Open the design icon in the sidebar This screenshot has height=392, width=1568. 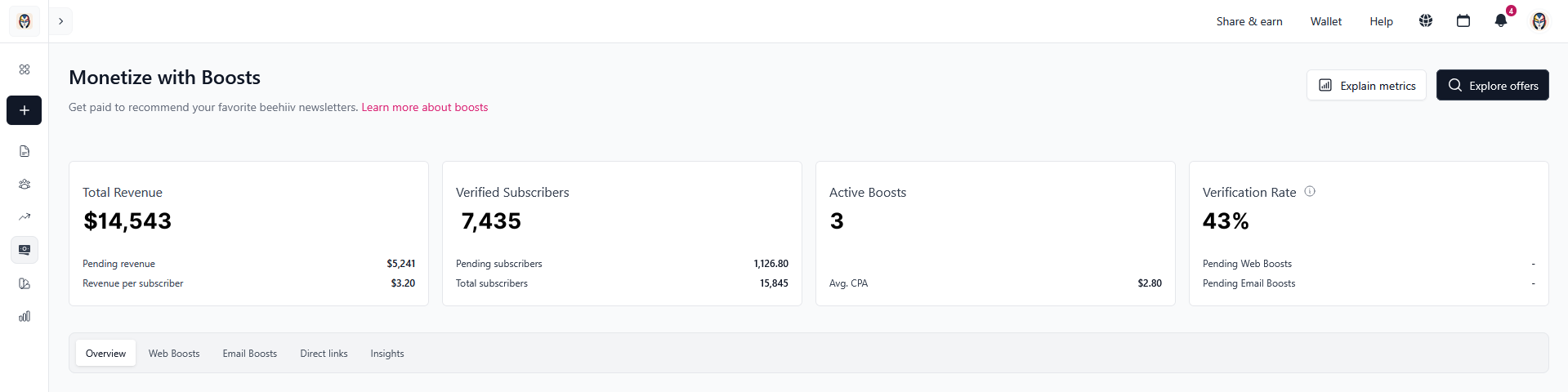click(x=25, y=283)
